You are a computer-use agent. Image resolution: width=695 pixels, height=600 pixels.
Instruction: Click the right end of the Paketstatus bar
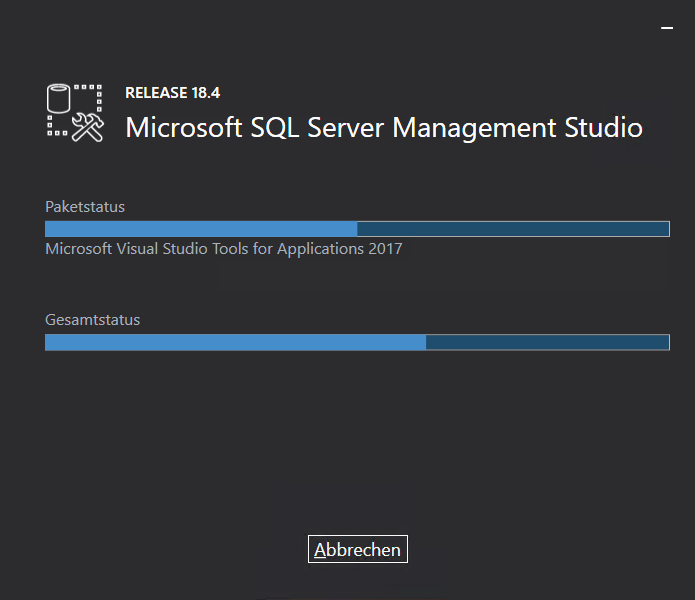pyautogui.click(x=664, y=229)
